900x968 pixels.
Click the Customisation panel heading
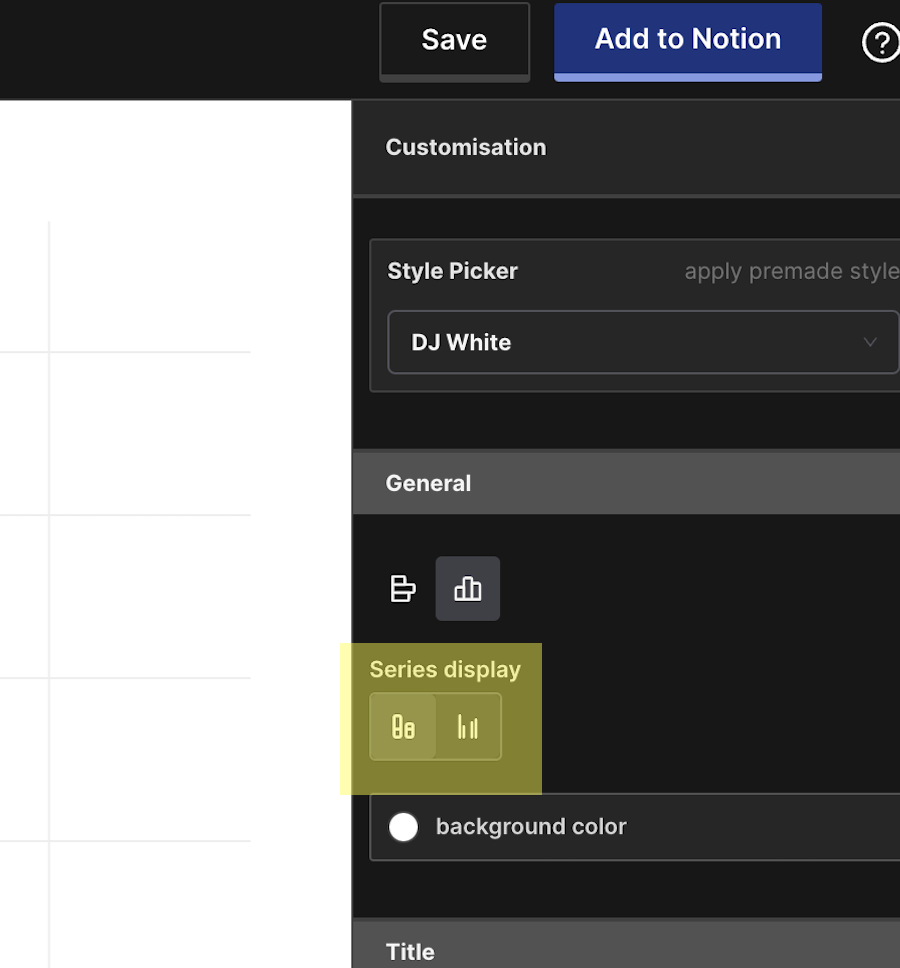tap(466, 147)
